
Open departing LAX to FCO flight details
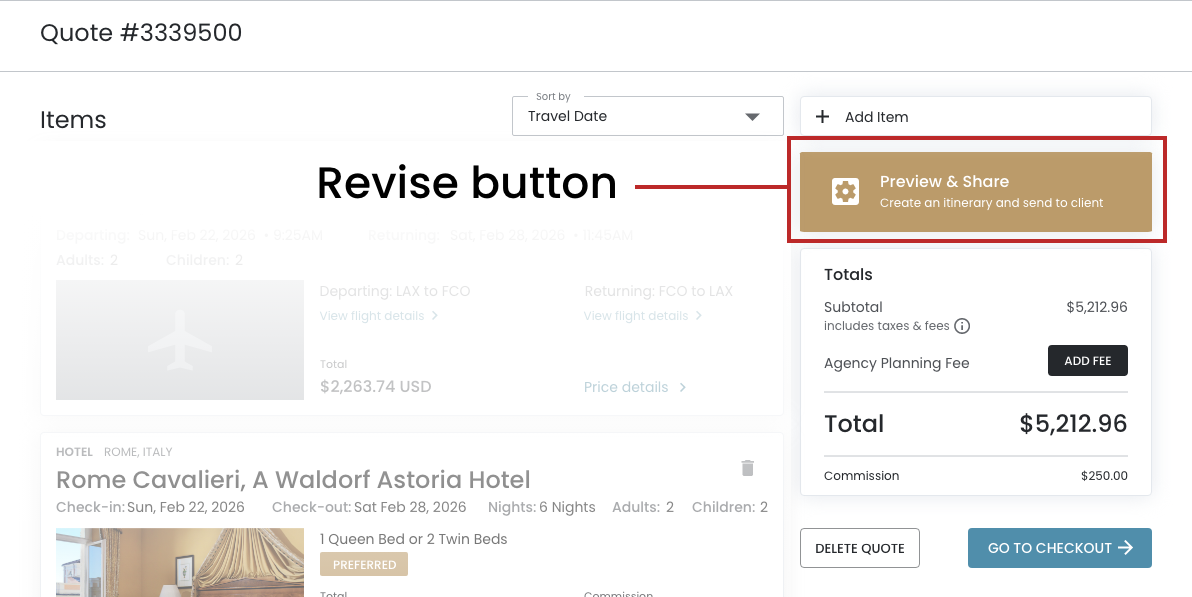coord(371,316)
